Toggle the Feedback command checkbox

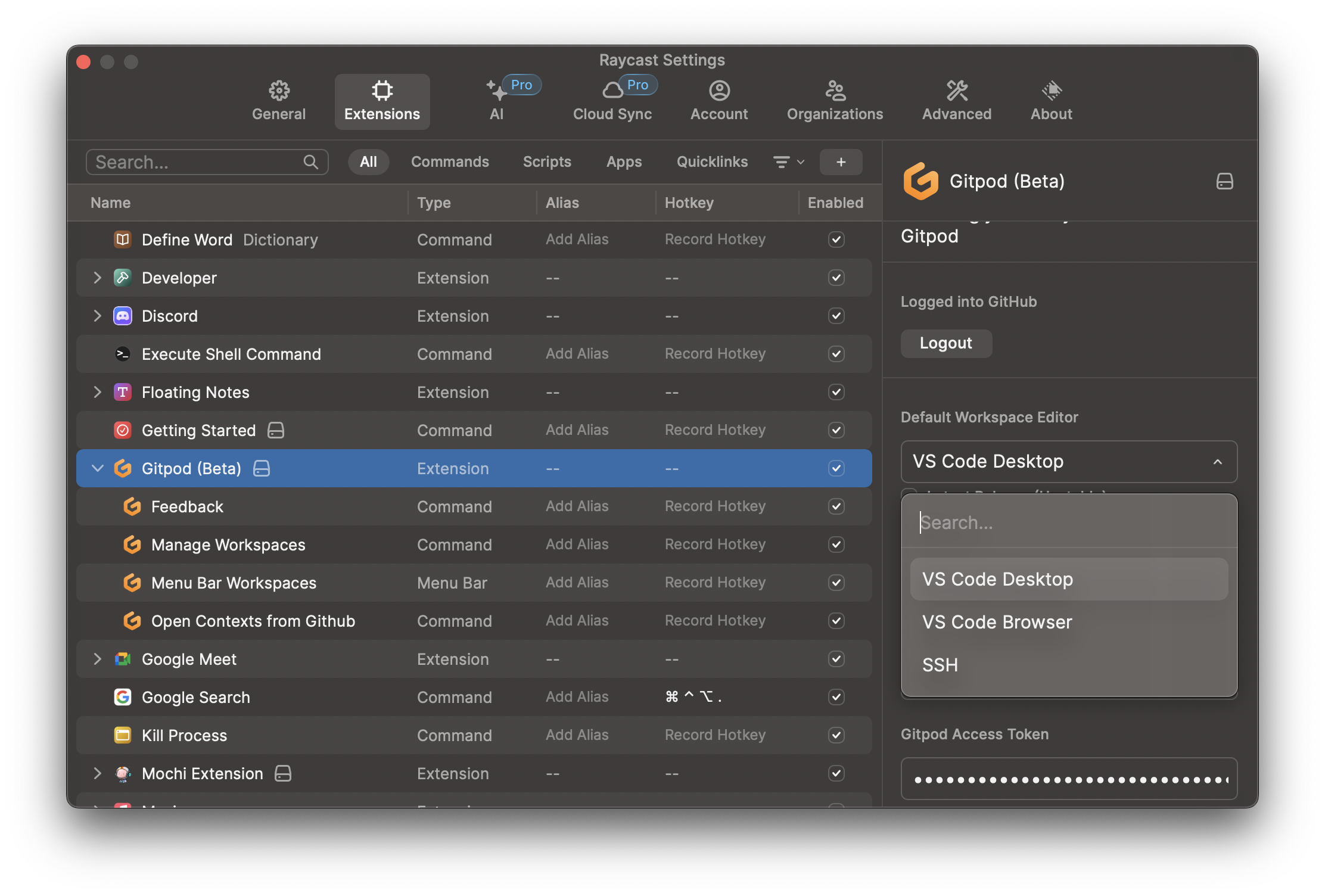(836, 506)
